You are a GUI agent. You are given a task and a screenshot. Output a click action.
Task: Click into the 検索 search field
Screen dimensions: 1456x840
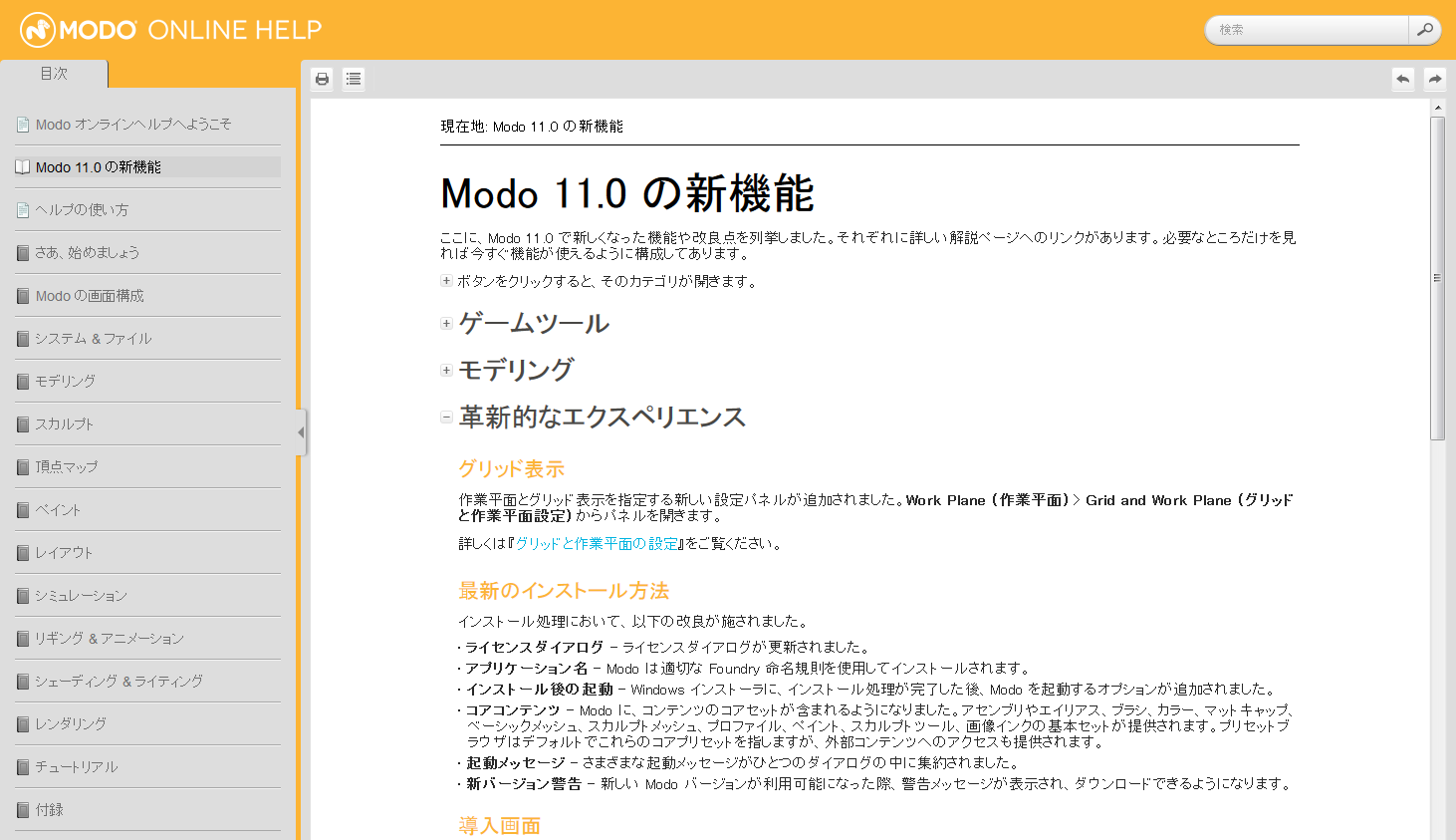(x=1308, y=30)
